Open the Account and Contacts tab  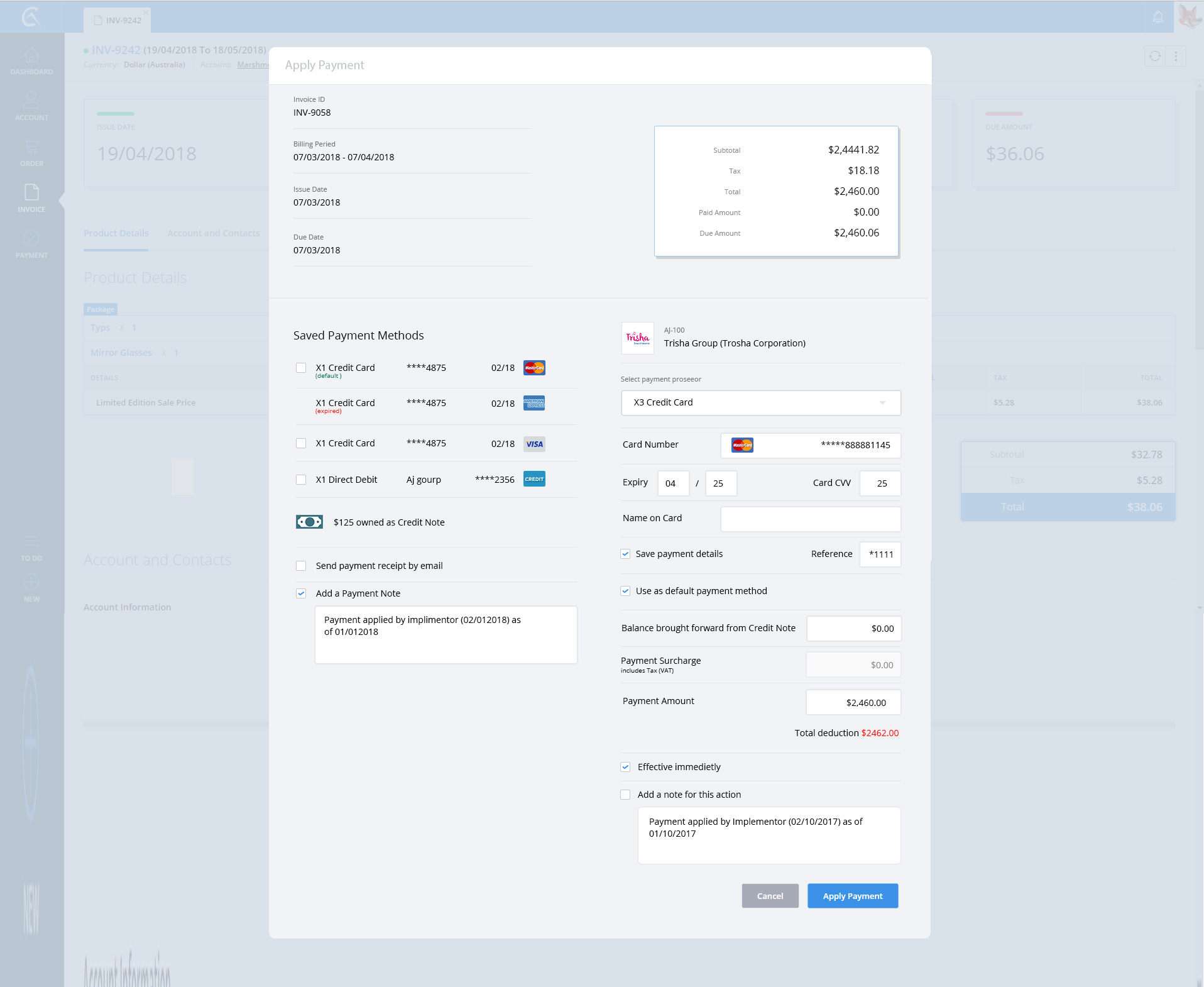click(x=213, y=233)
